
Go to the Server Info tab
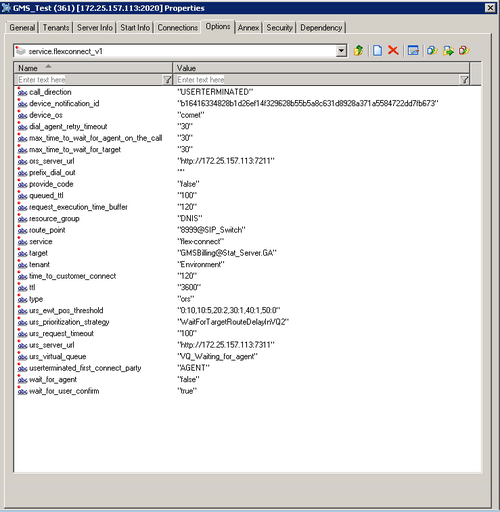pyautogui.click(x=95, y=28)
